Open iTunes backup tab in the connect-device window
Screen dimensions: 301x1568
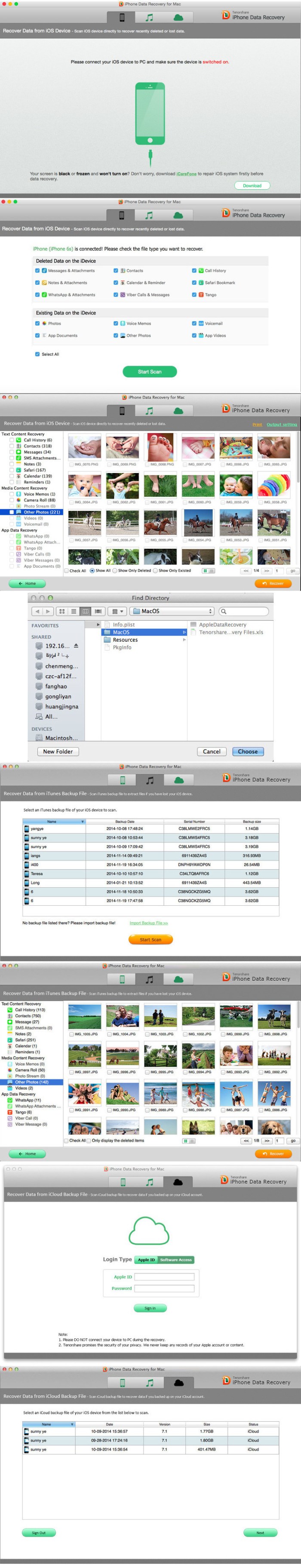[x=149, y=18]
